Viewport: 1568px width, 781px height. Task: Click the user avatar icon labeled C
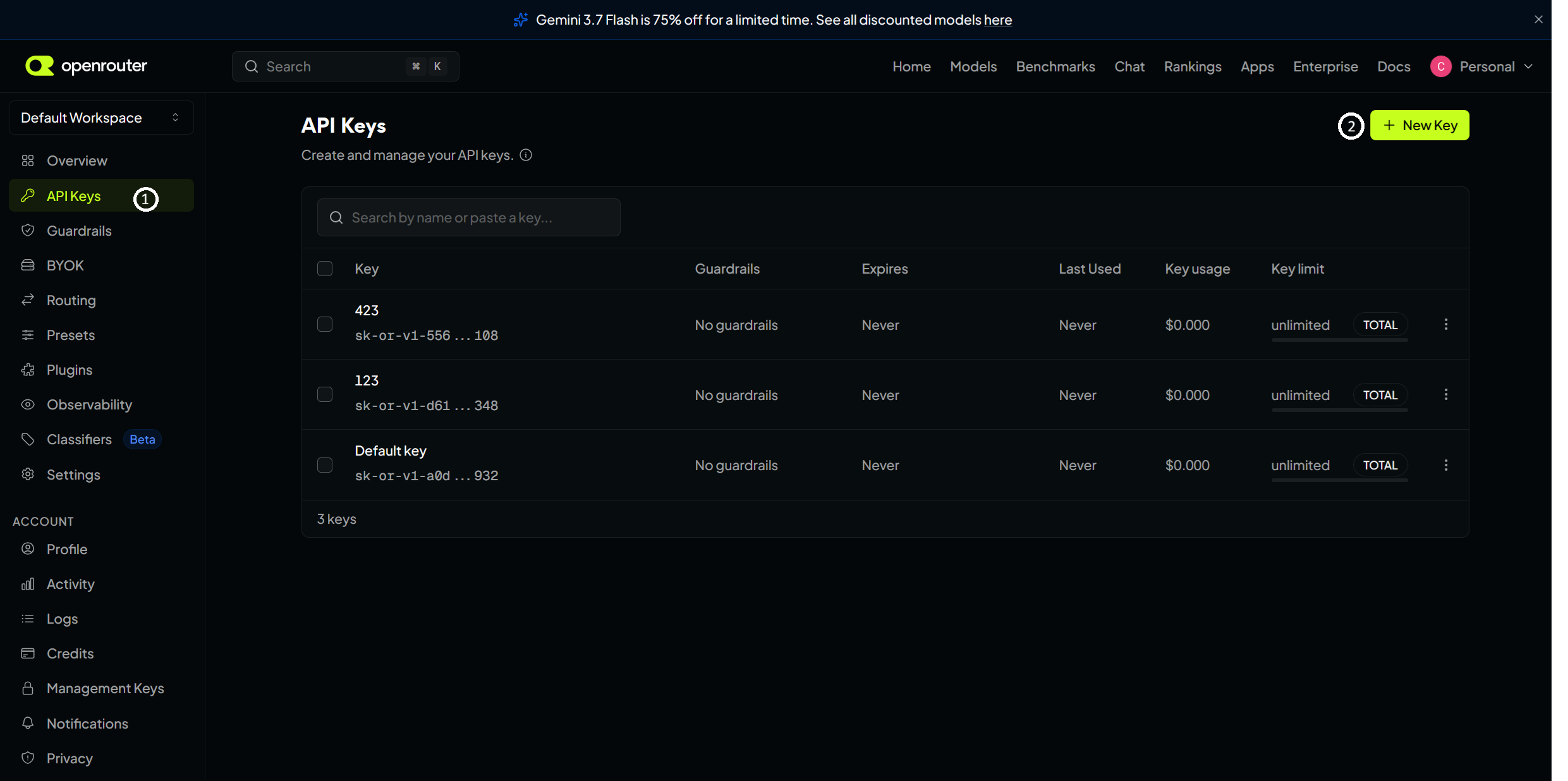[x=1440, y=66]
